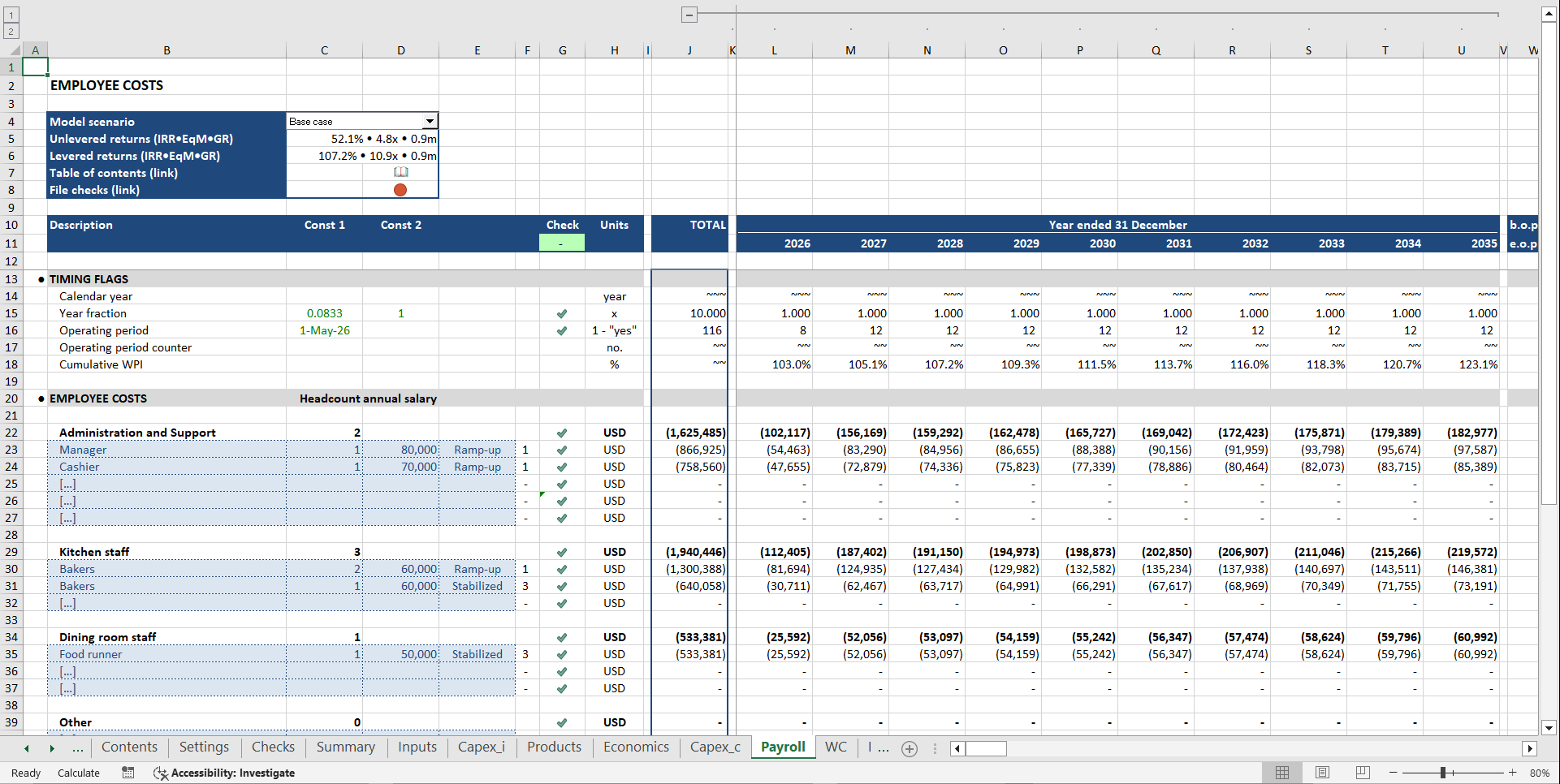
Task: Click the red File checks circle icon
Action: (x=400, y=189)
